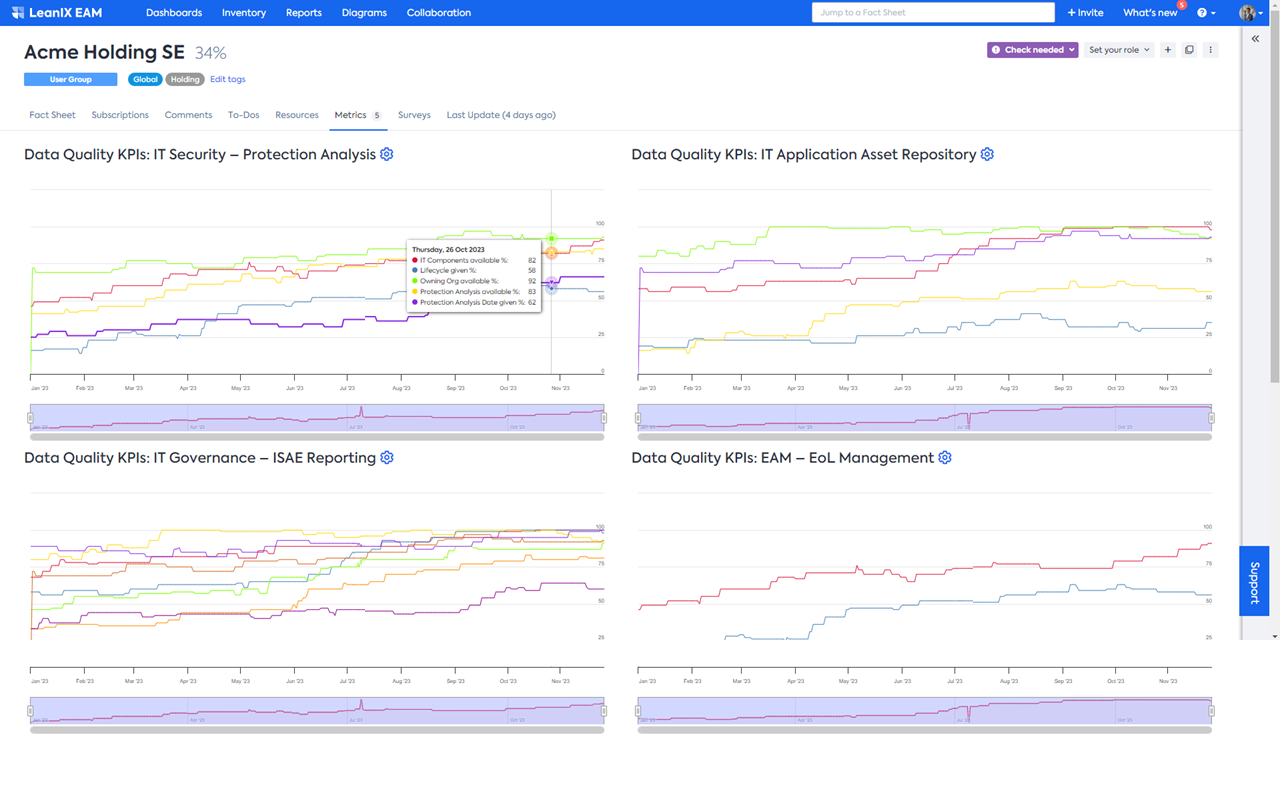Viewport: 1280px width, 800px height.
Task: Click right handle of Asset Repository range slider
Action: coord(1211,417)
